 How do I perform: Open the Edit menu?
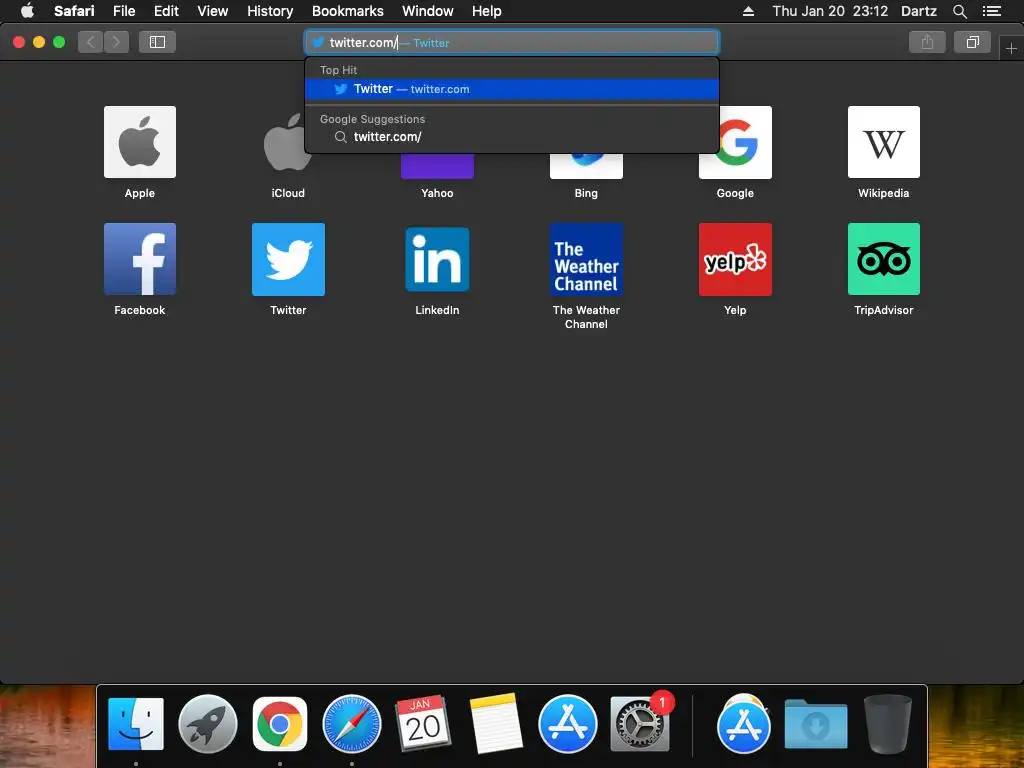166,11
